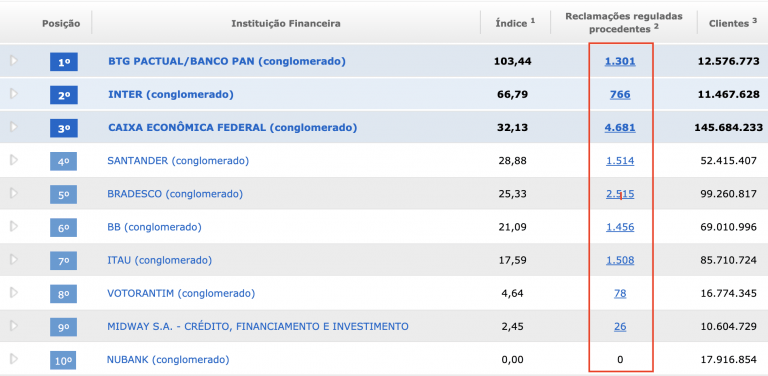Click the Reclamações reguladas procedentes header
This screenshot has height=376, width=768.
pos(624,23)
